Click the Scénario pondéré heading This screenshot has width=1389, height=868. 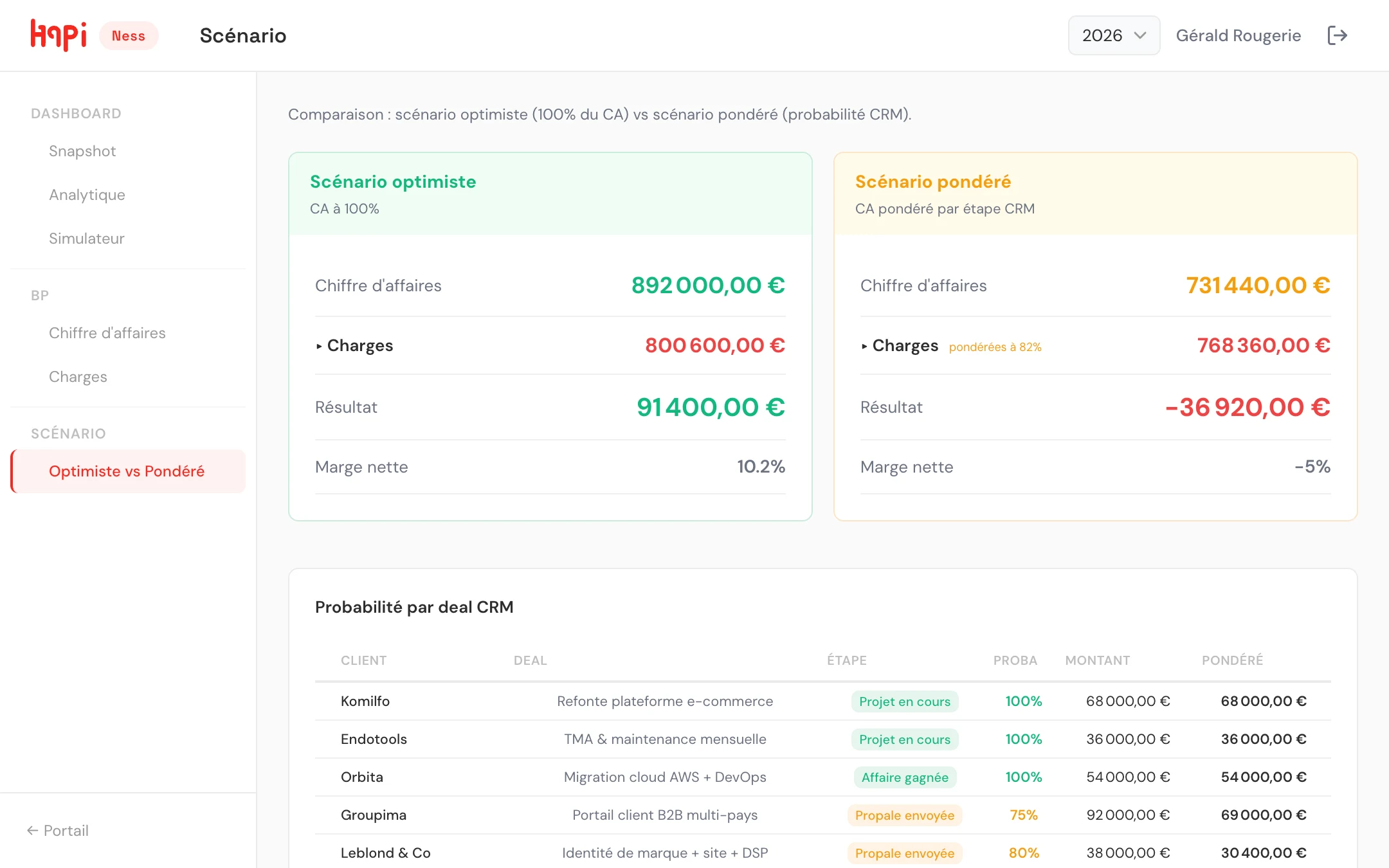[x=933, y=182]
